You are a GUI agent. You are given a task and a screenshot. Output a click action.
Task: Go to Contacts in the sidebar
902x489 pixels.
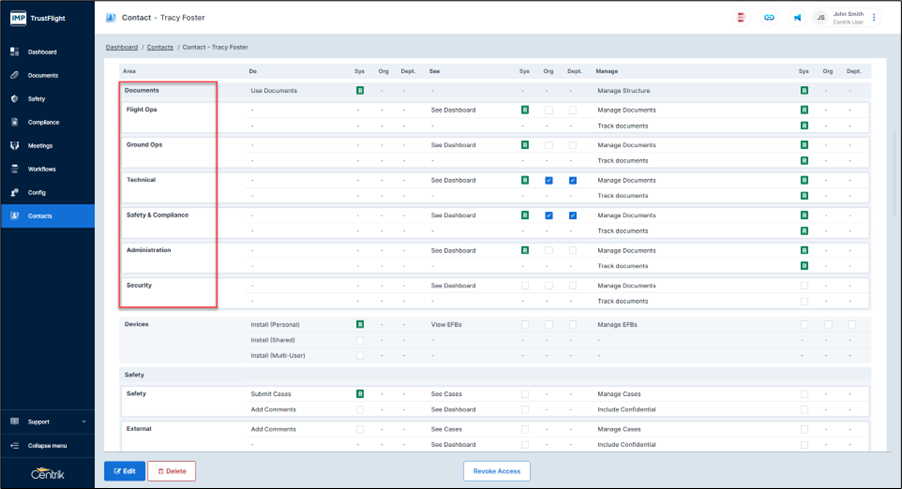[x=41, y=216]
